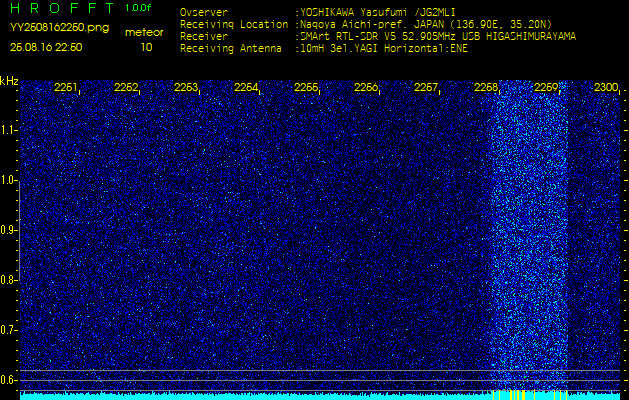
Task: Click the 1.1 kHz frequency label
Action: coord(7,130)
